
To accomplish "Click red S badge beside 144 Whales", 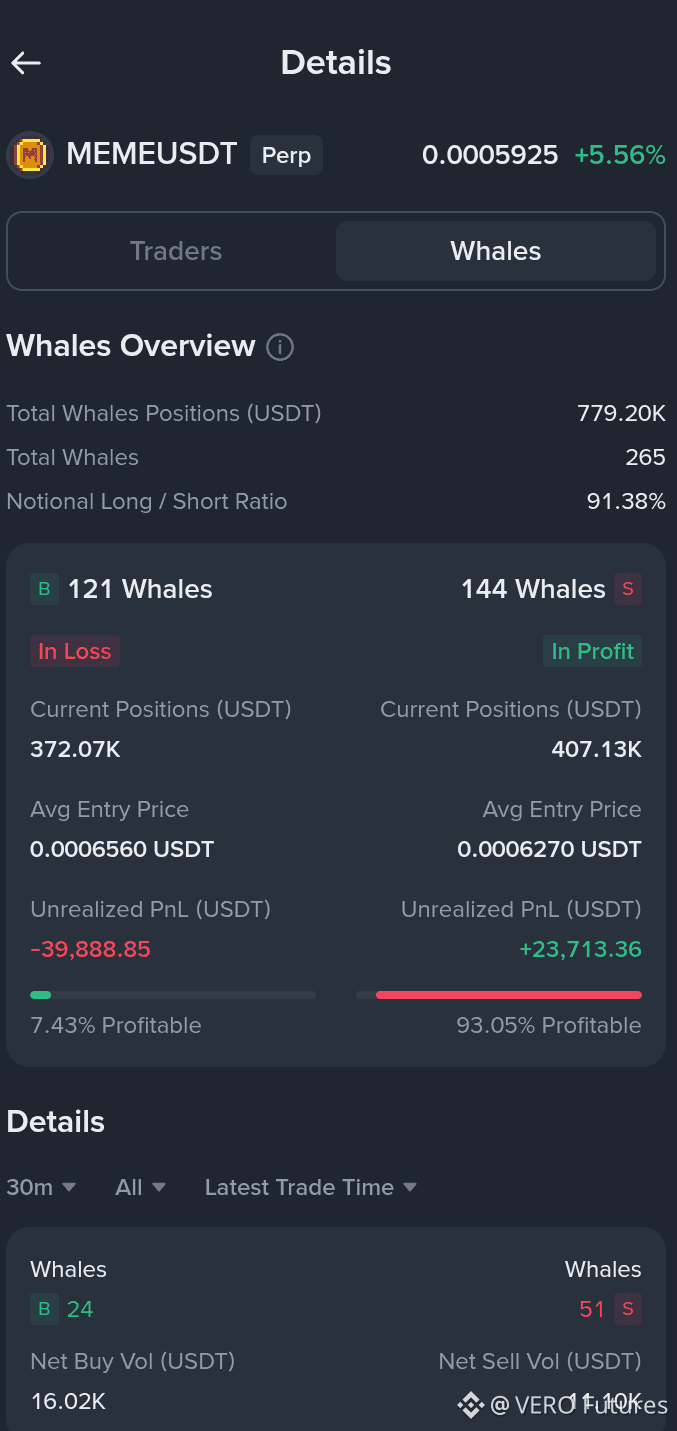I will [x=628, y=589].
